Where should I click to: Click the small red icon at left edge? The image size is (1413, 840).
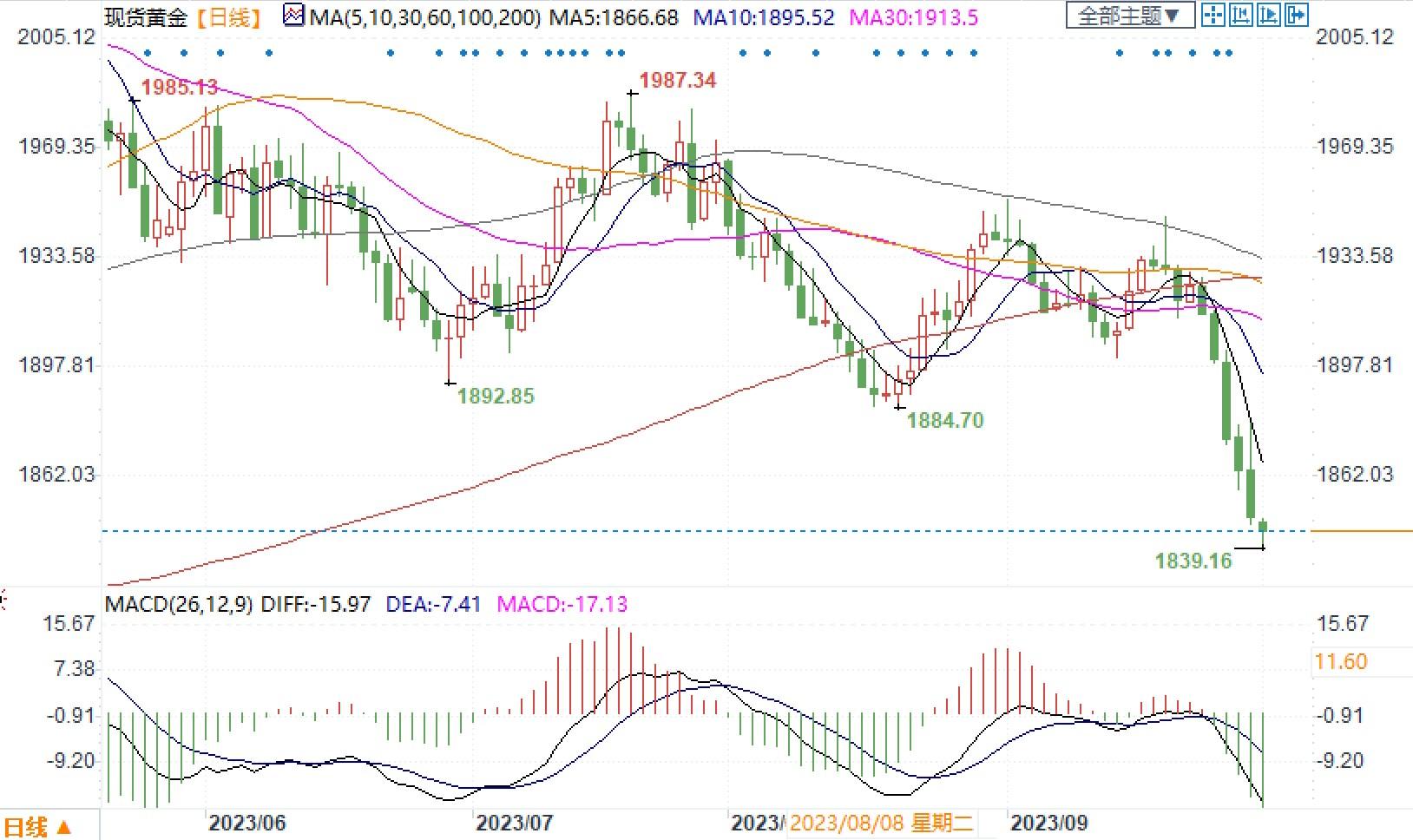[3, 600]
